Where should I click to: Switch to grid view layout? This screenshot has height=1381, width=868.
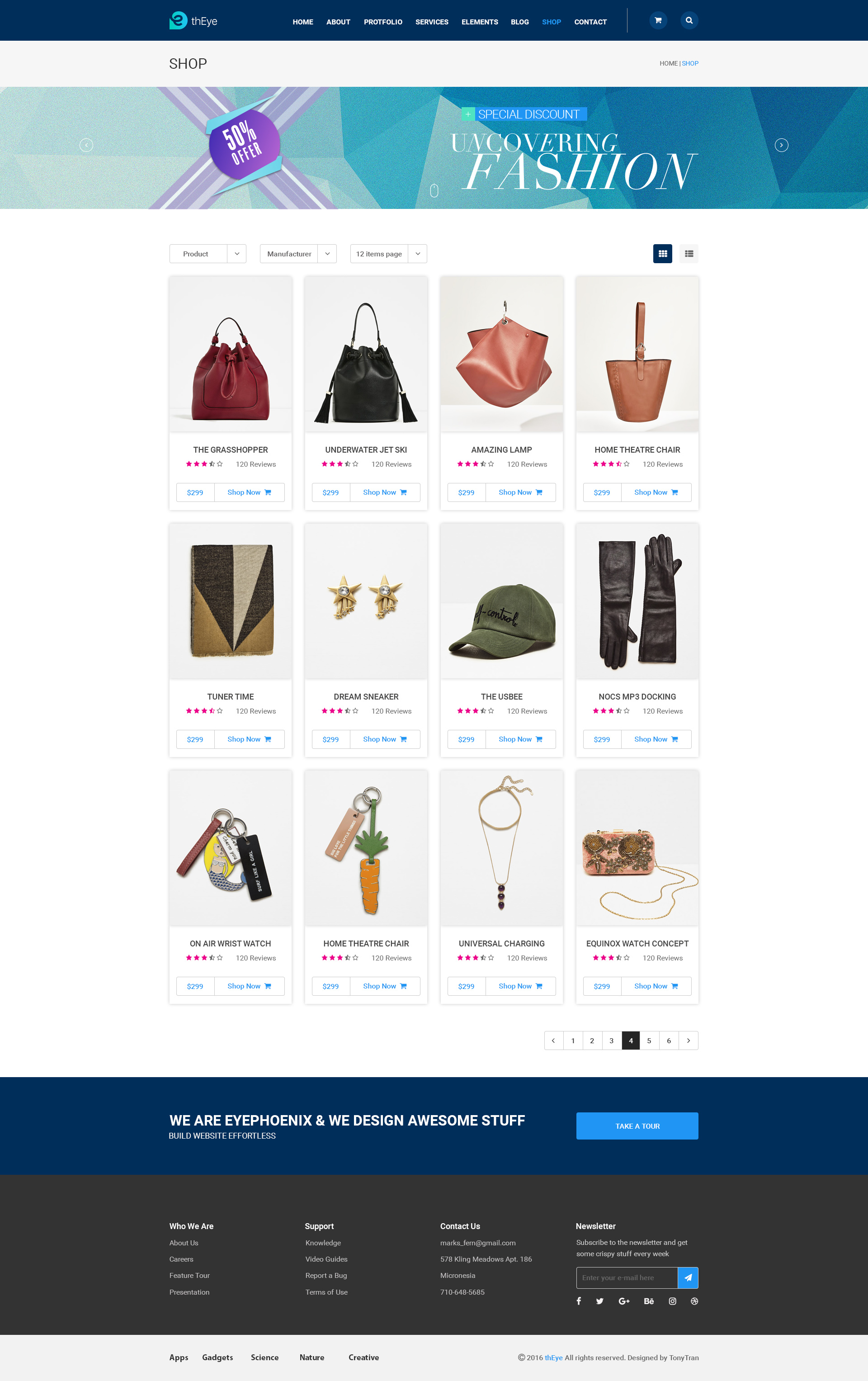pos(663,254)
